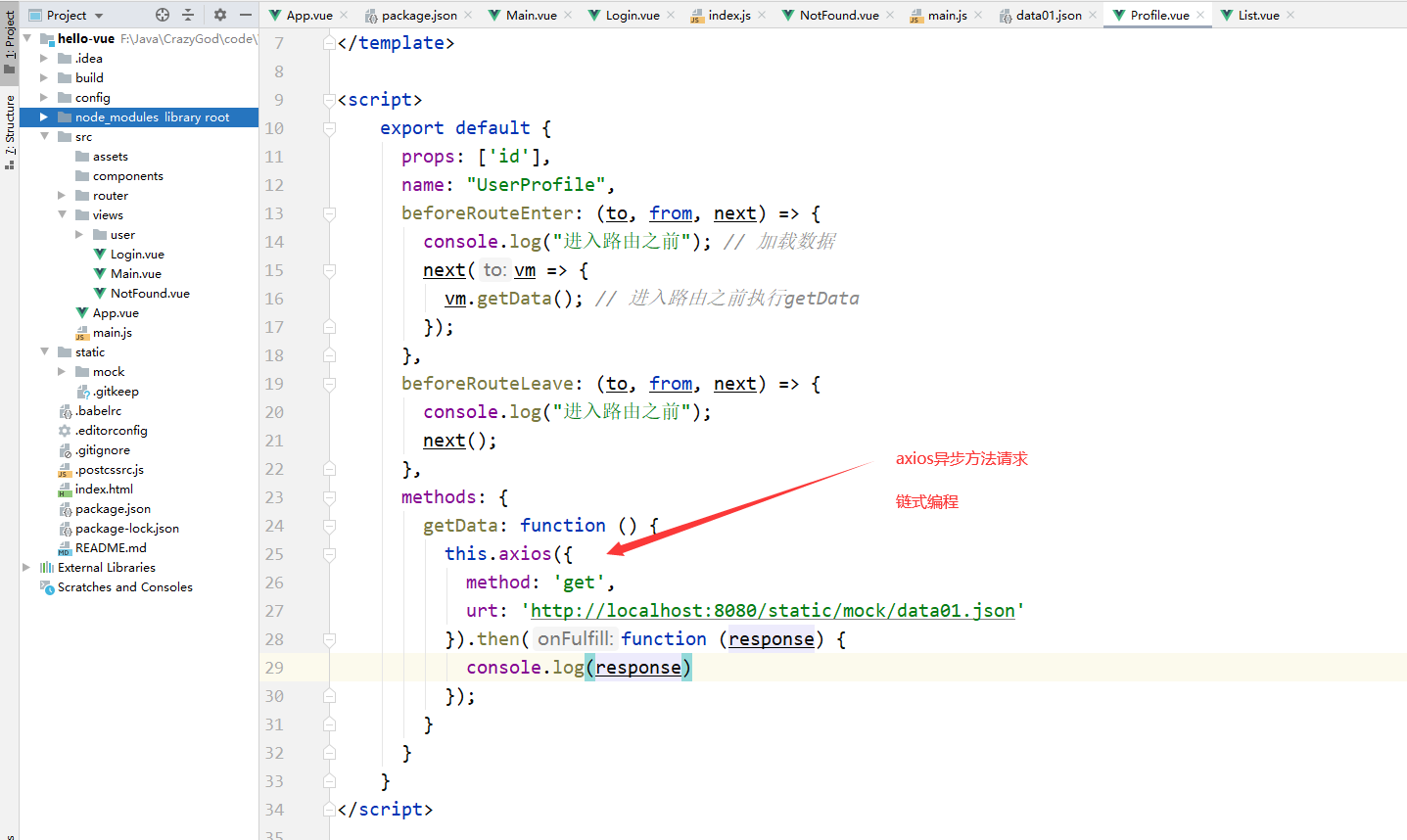This screenshot has height=840, width=1407.
Task: Expand the .idea folder
Action: pyautogui.click(x=44, y=58)
